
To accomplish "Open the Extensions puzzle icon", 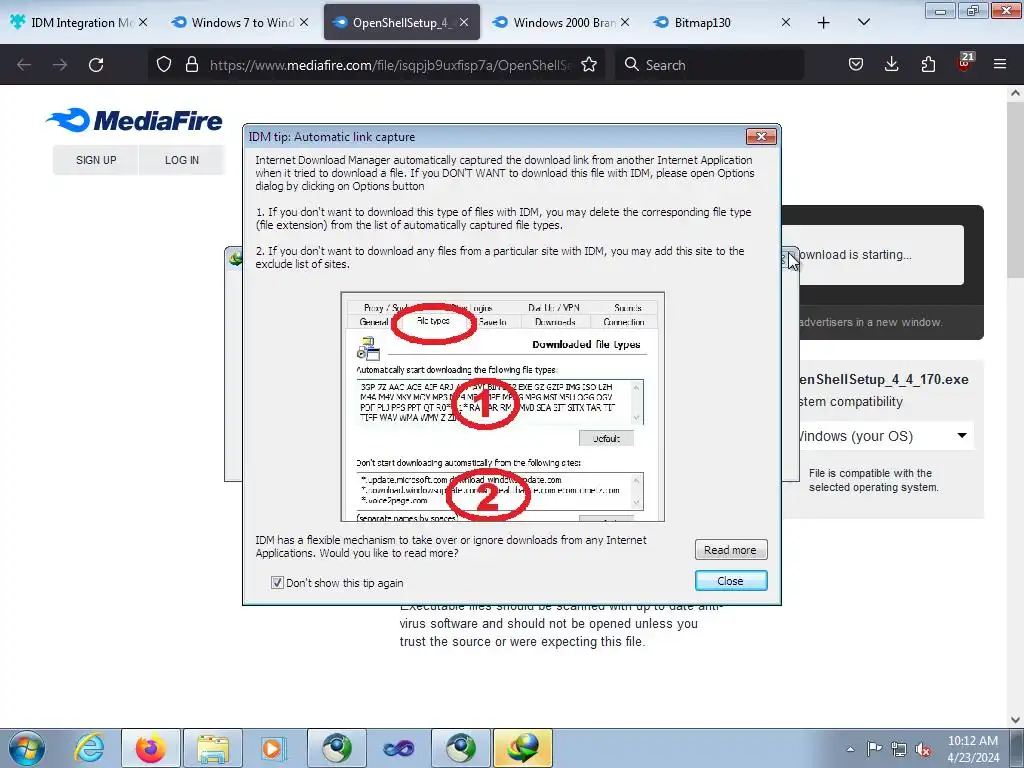I will [928, 65].
